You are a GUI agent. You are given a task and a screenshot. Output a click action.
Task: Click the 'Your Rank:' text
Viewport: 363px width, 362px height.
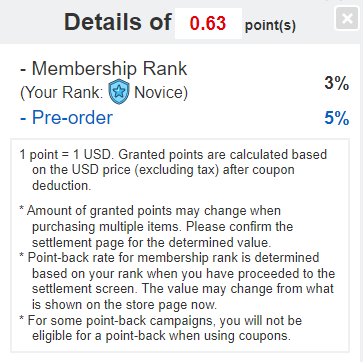[62, 92]
